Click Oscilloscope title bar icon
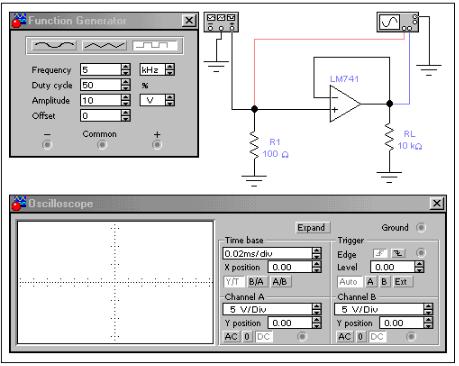Screen dimensions: 459x366 tap(19, 203)
